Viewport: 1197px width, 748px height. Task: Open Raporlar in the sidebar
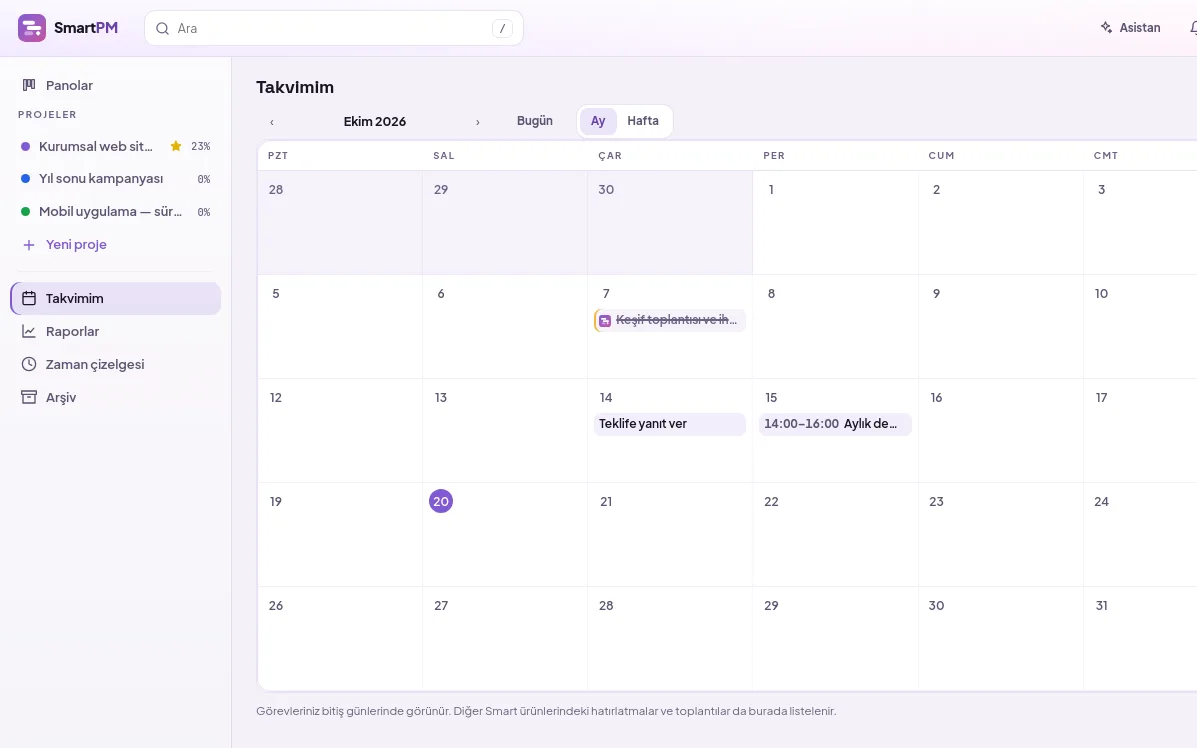(116, 331)
